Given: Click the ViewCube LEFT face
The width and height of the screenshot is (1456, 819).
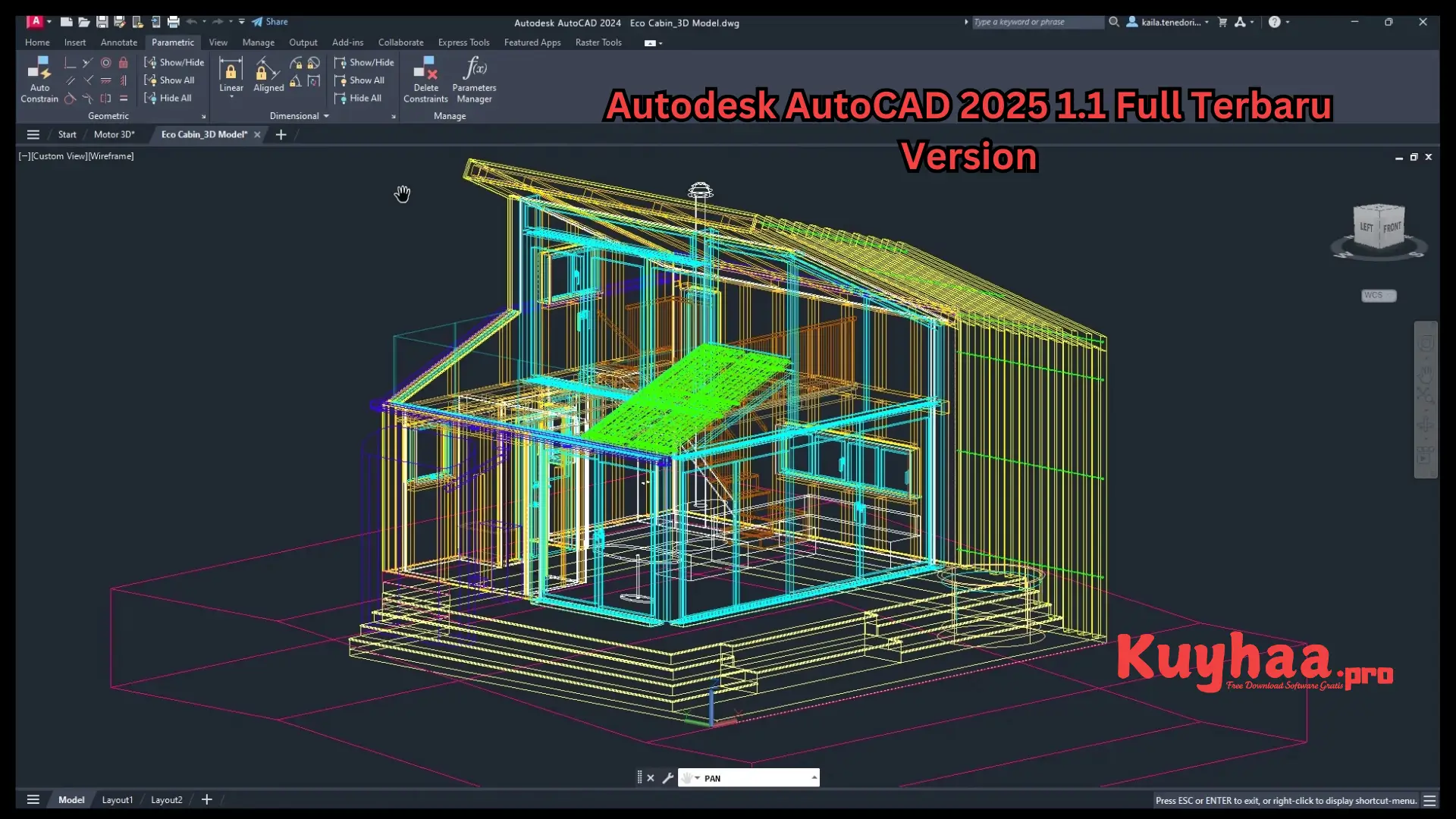Looking at the screenshot, I should coord(1367,225).
